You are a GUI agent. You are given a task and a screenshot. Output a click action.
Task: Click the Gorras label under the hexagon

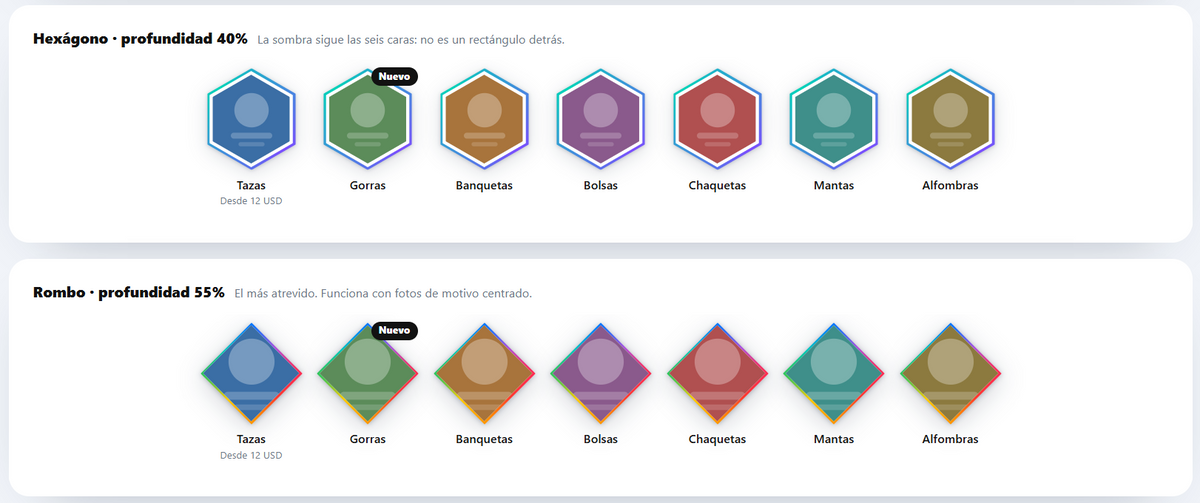(367, 185)
